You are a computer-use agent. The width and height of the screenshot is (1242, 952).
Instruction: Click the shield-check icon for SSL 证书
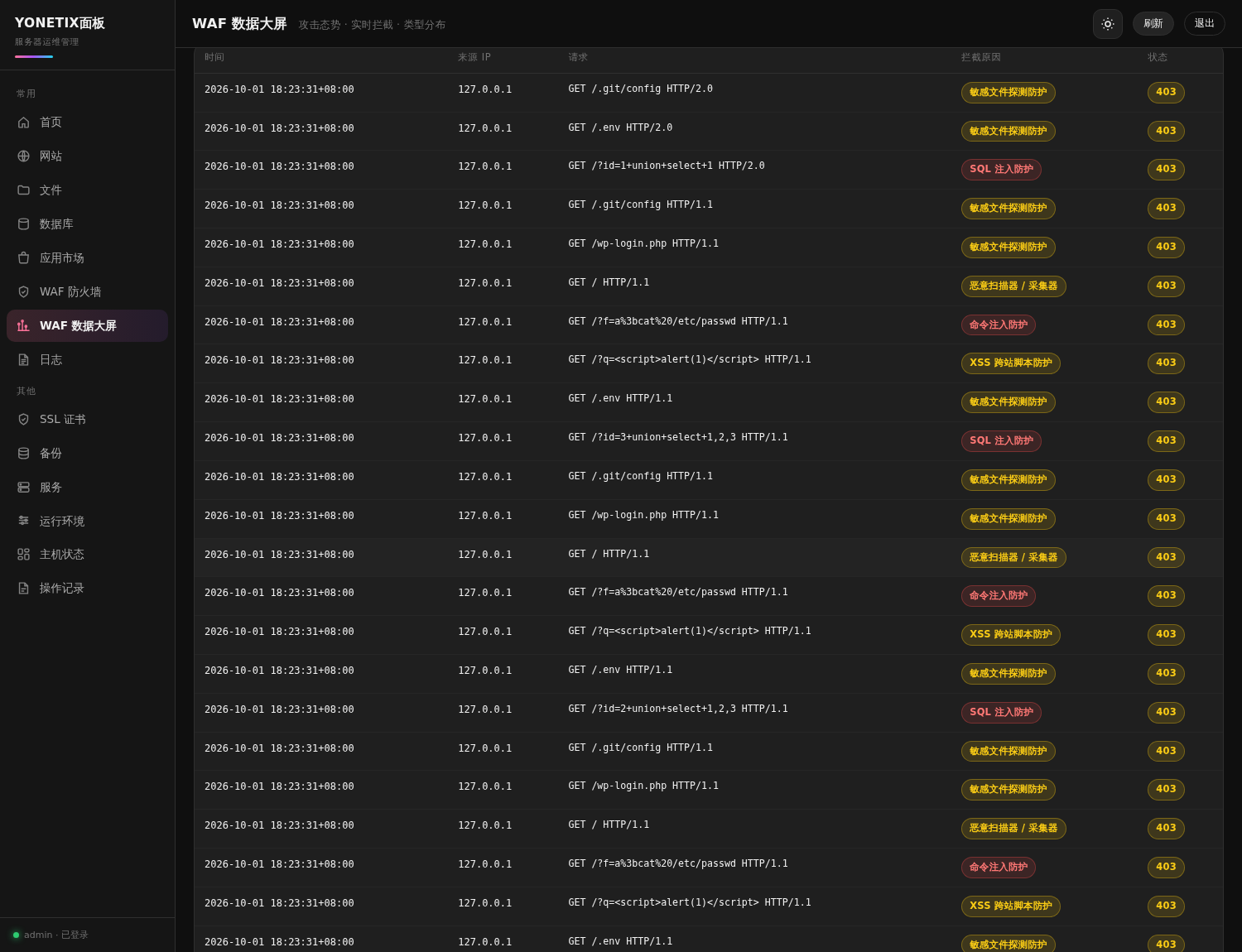[23, 420]
